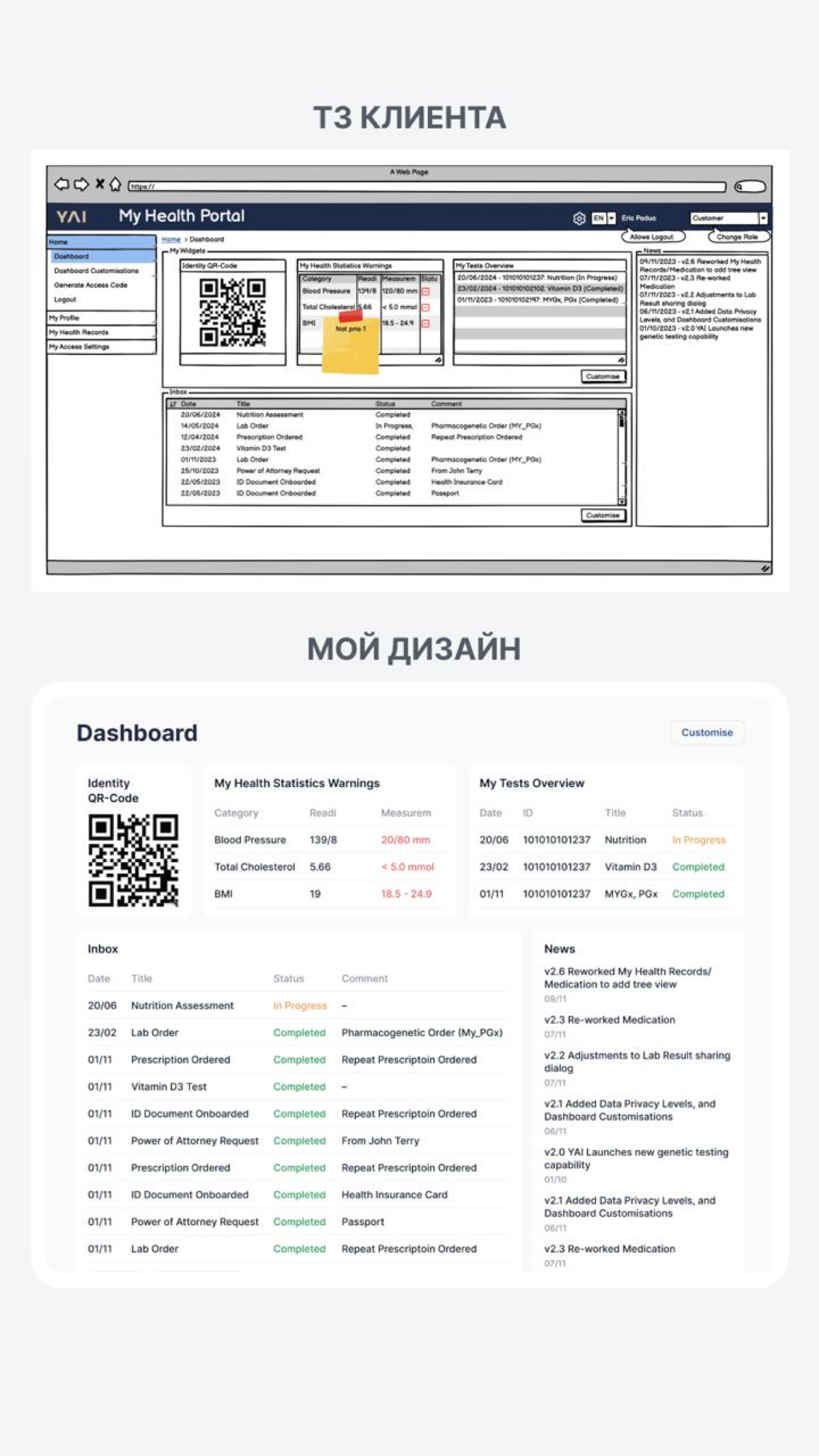The height and width of the screenshot is (1456, 819).
Task: Click 'Health Insurance Card' comment in design Inbox
Action: (x=394, y=1195)
